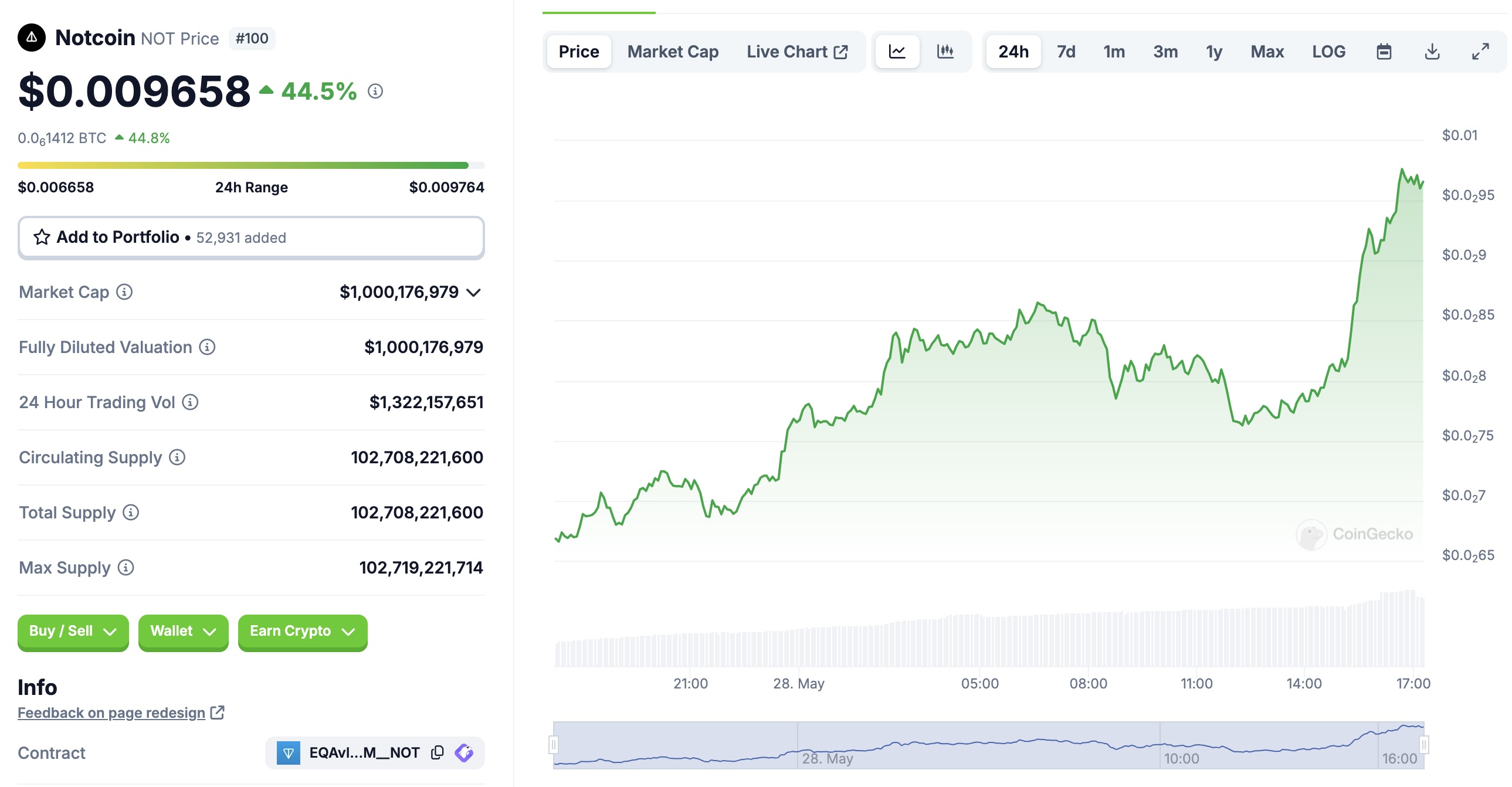The width and height of the screenshot is (1512, 787).
Task: Open the calendar date range picker
Action: tap(1384, 52)
